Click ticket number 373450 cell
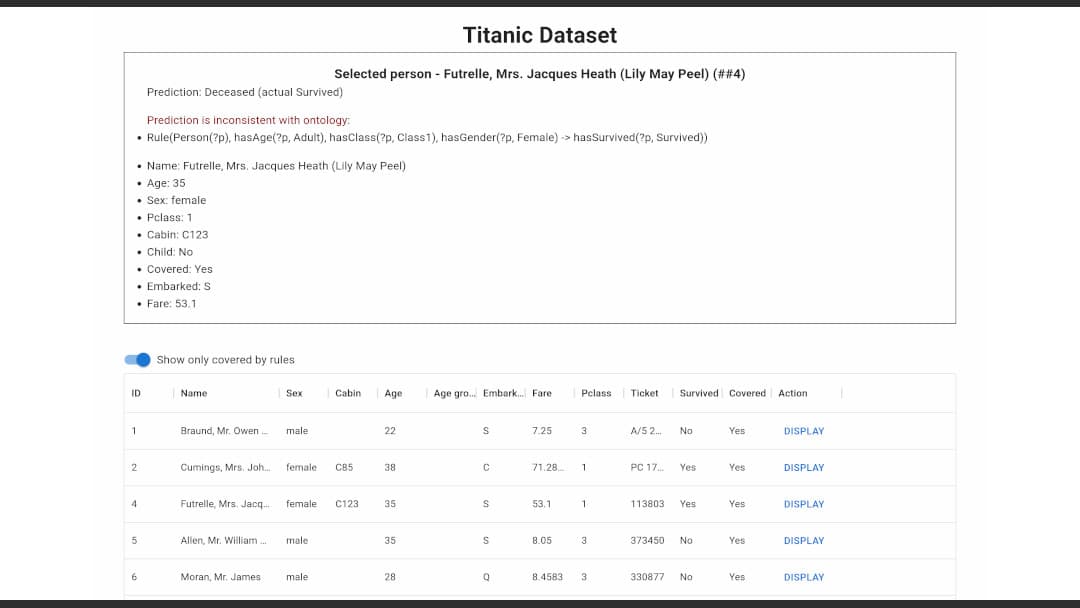 (x=647, y=541)
